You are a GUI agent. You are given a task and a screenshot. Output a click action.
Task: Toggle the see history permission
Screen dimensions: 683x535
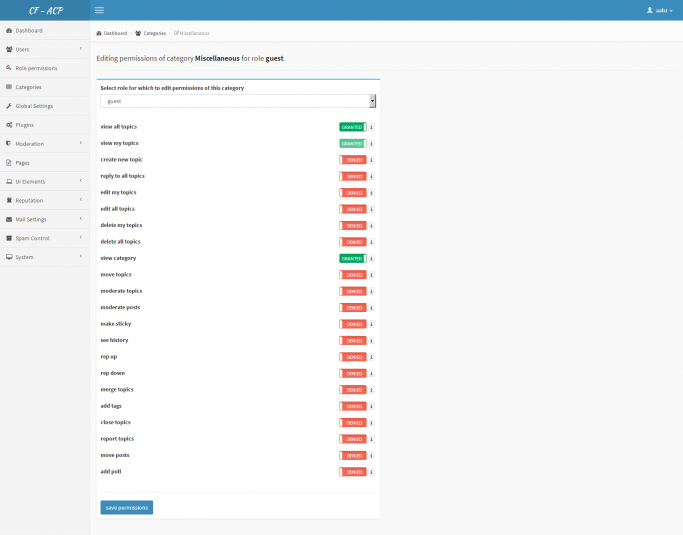point(353,341)
